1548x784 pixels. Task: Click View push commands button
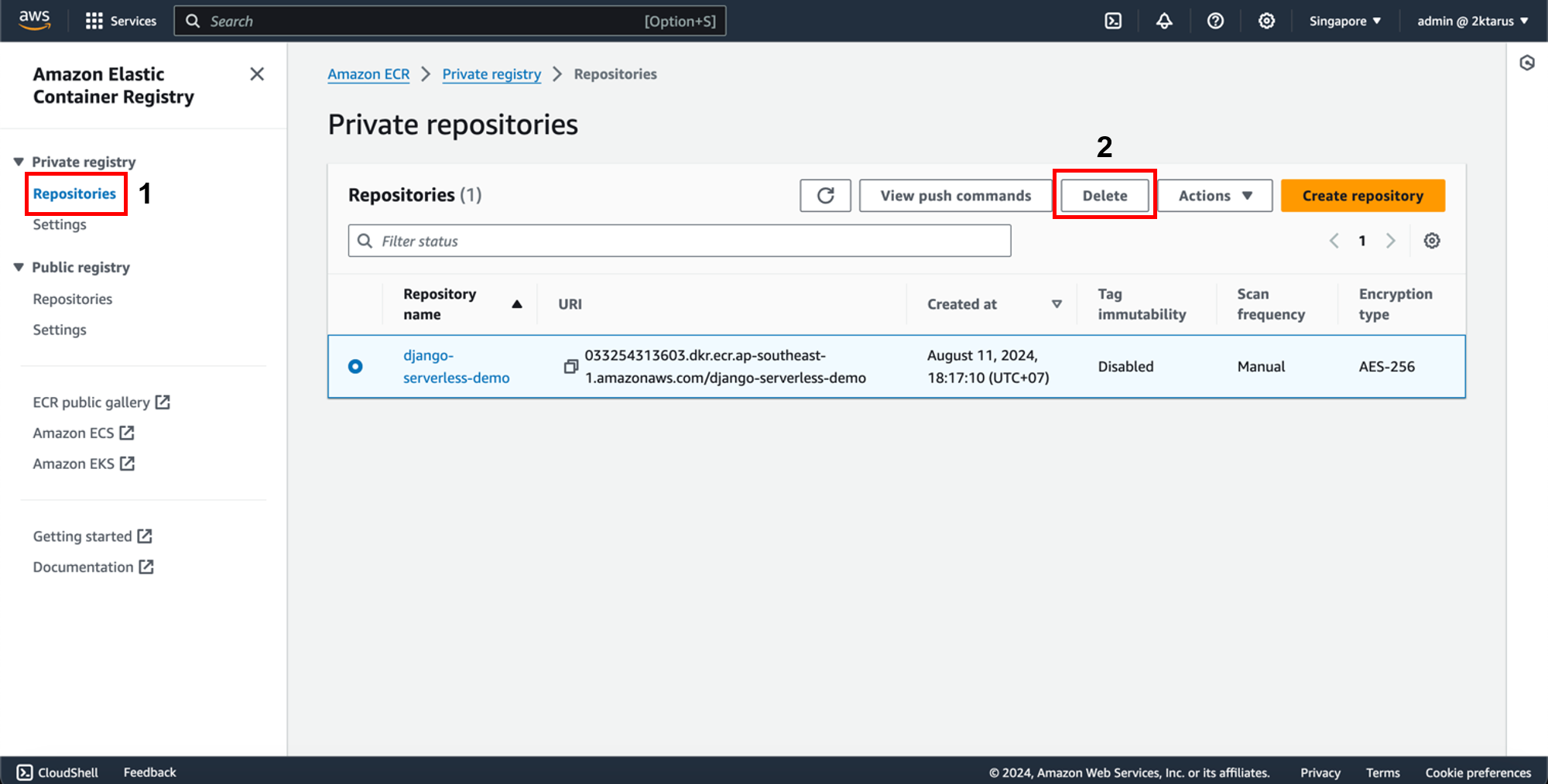pyautogui.click(x=956, y=196)
